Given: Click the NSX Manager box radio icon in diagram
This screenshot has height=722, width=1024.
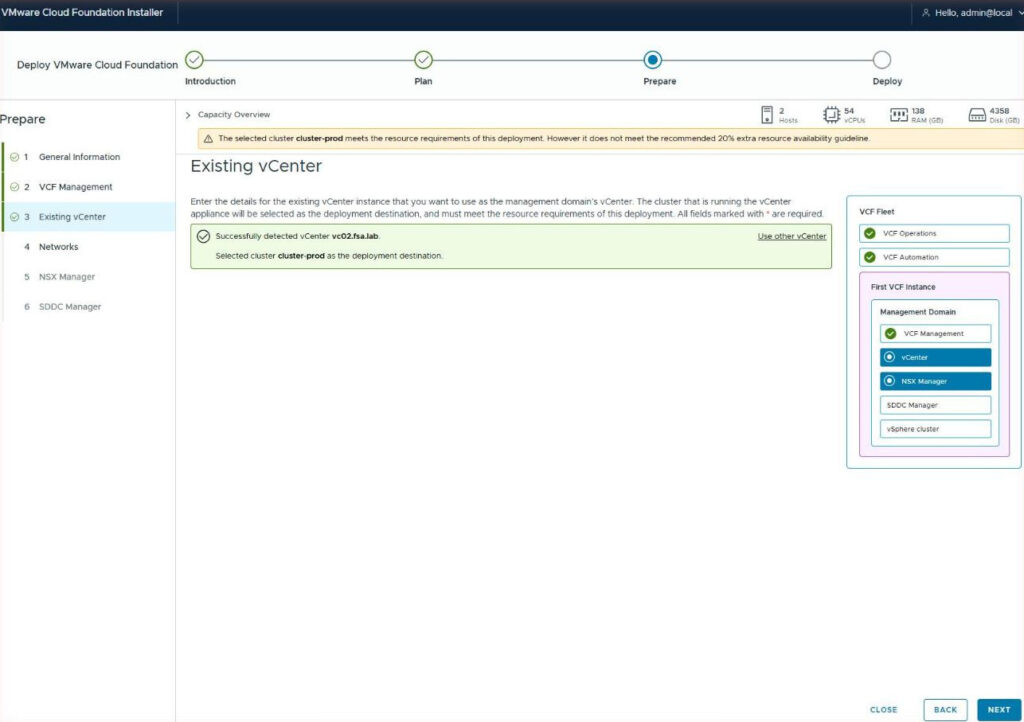Looking at the screenshot, I should coord(889,381).
